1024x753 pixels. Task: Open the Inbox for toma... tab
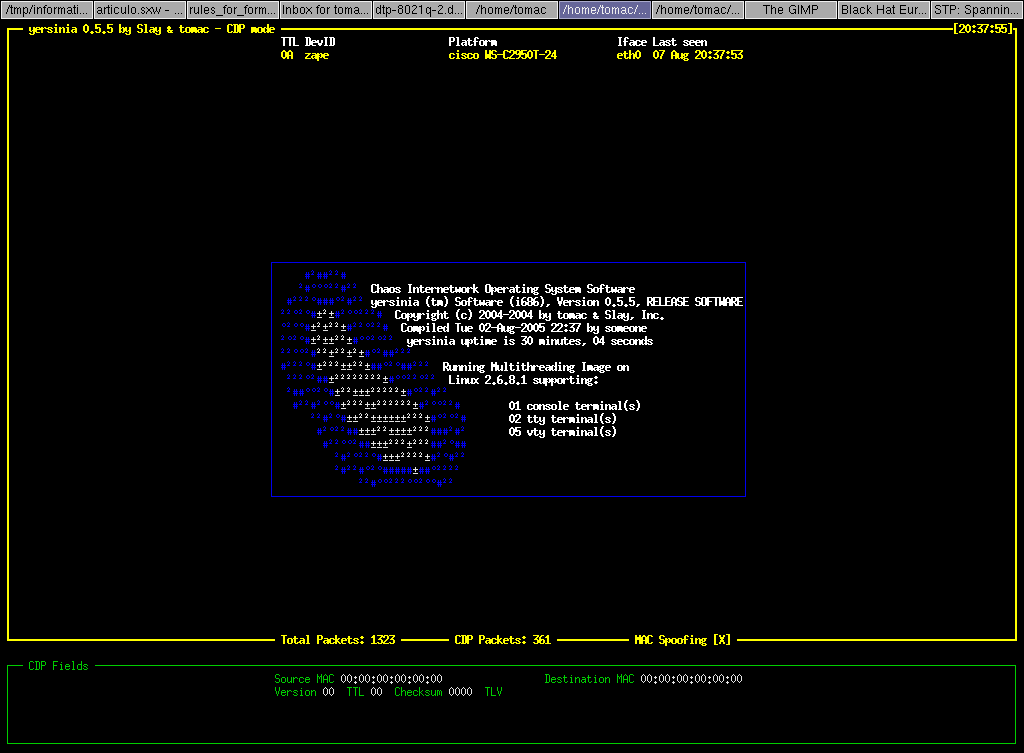pos(325,10)
